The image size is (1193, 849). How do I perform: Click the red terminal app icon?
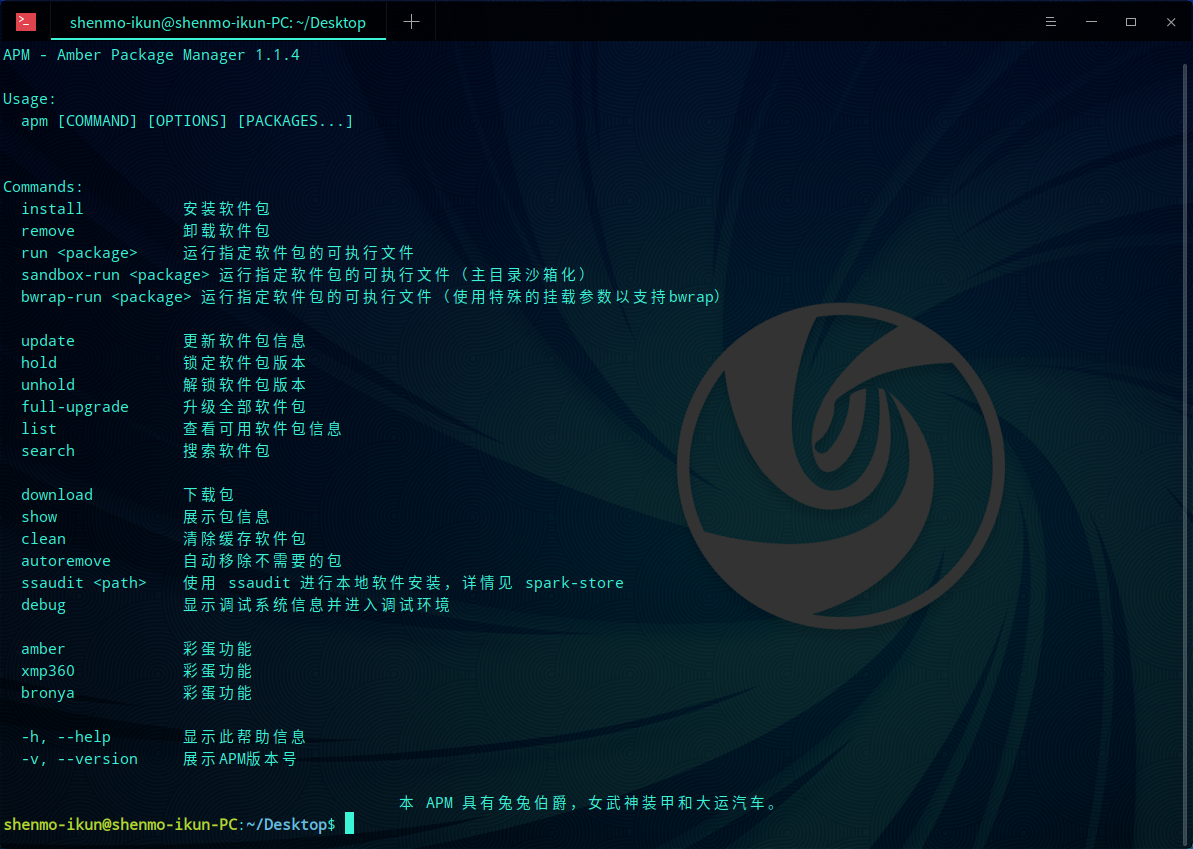pos(26,22)
